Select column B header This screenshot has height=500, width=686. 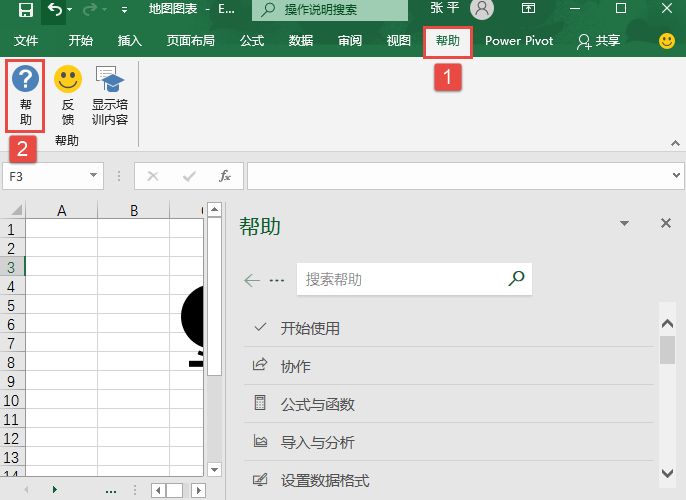coord(133,210)
